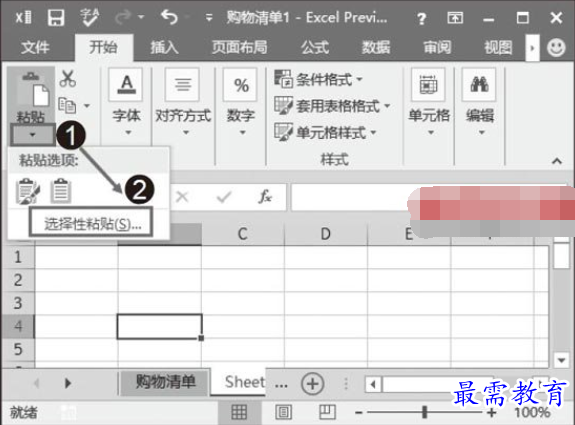The image size is (575, 425).
Task: Click the vertical scrollbar down arrow
Action: [561, 360]
